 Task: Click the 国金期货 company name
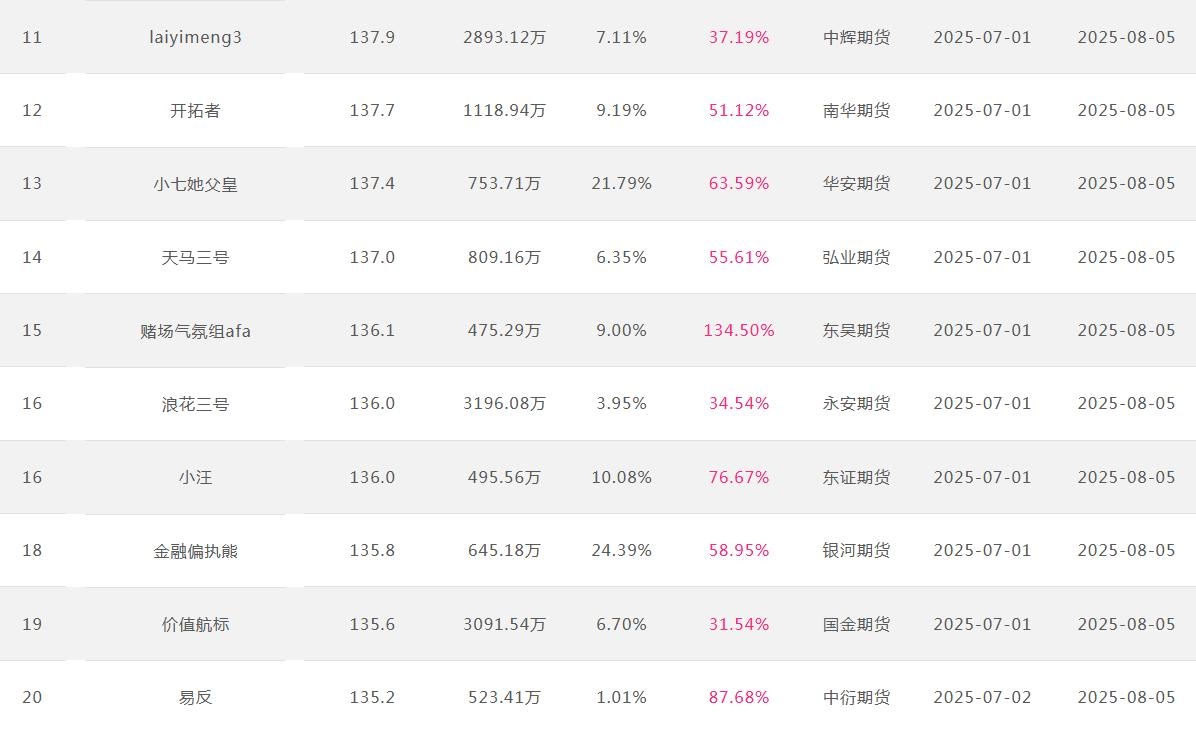(857, 624)
